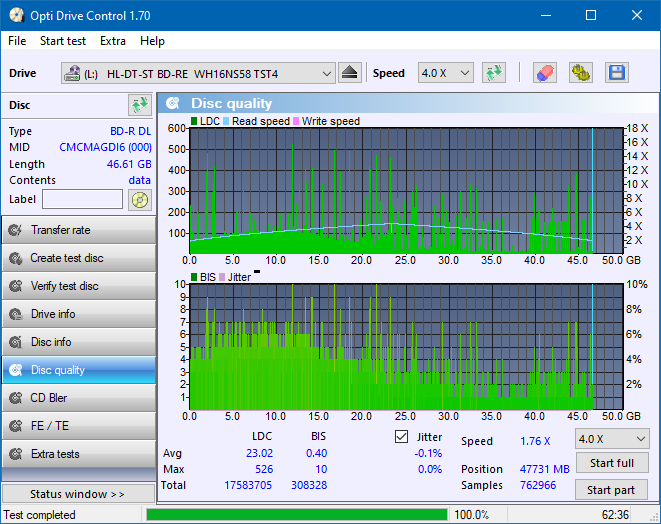Image resolution: width=661 pixels, height=524 pixels.
Task: Switch to FE / TE test
Action: click(x=79, y=426)
